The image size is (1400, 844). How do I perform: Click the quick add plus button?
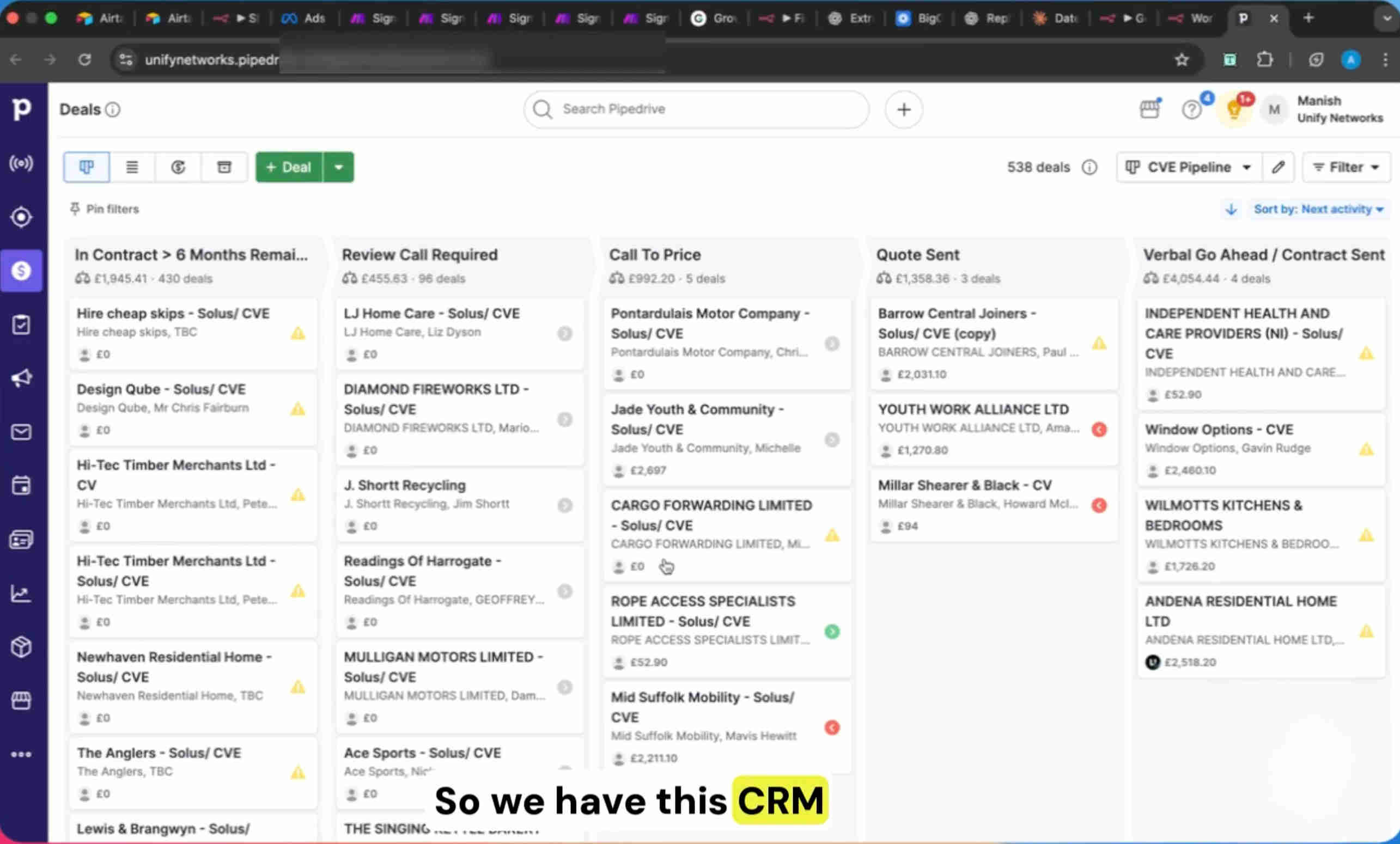click(903, 109)
